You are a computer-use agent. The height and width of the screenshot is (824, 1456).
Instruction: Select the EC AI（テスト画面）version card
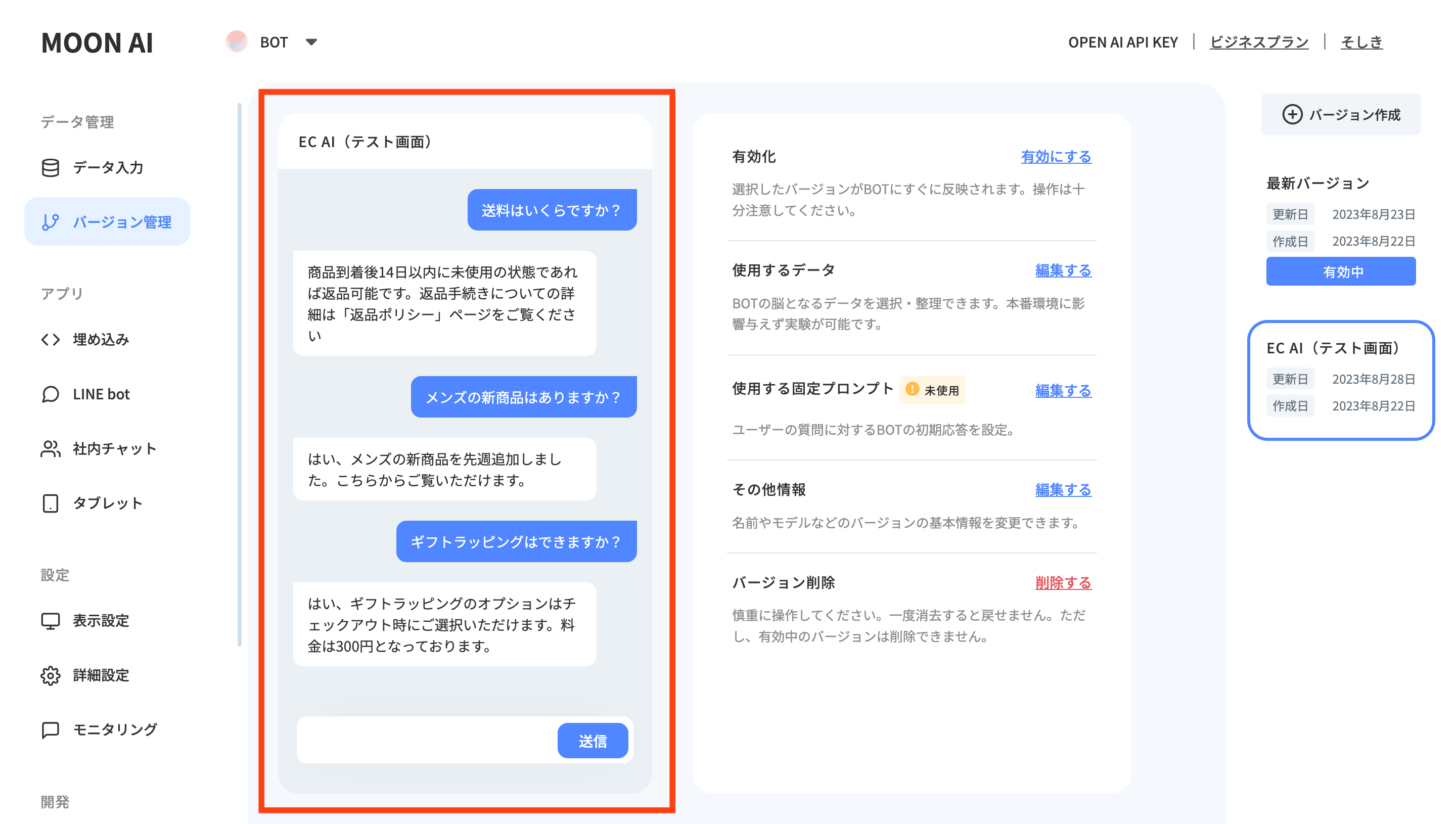click(x=1340, y=380)
